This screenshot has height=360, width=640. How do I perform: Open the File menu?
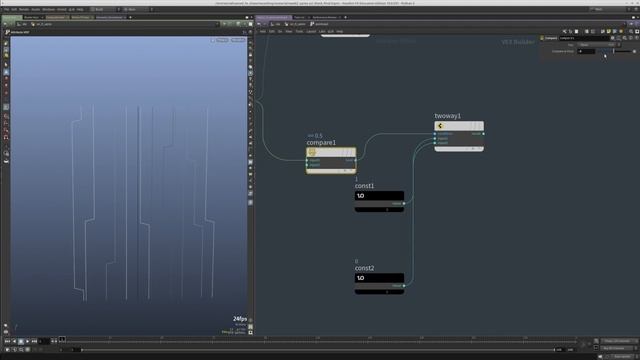(x=7, y=9)
